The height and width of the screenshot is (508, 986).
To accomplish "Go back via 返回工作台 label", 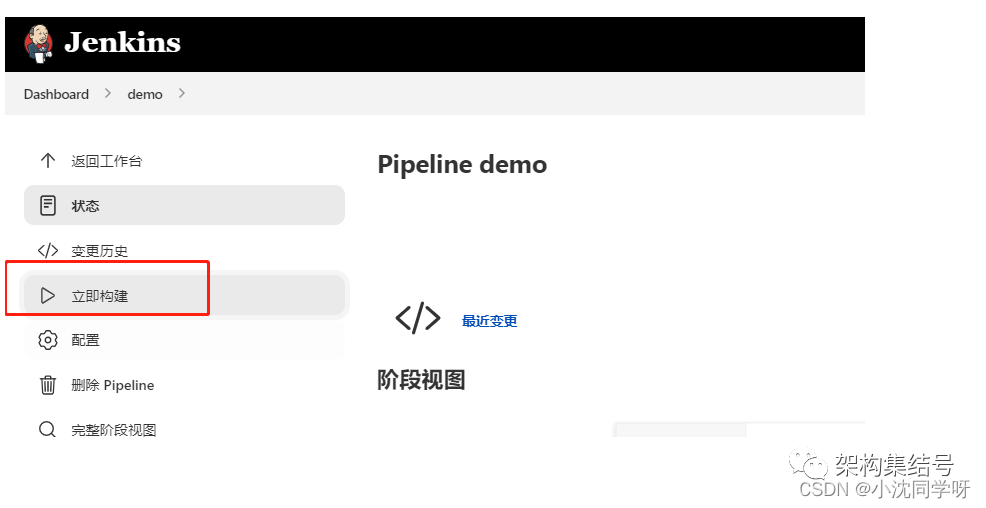I will pos(106,161).
